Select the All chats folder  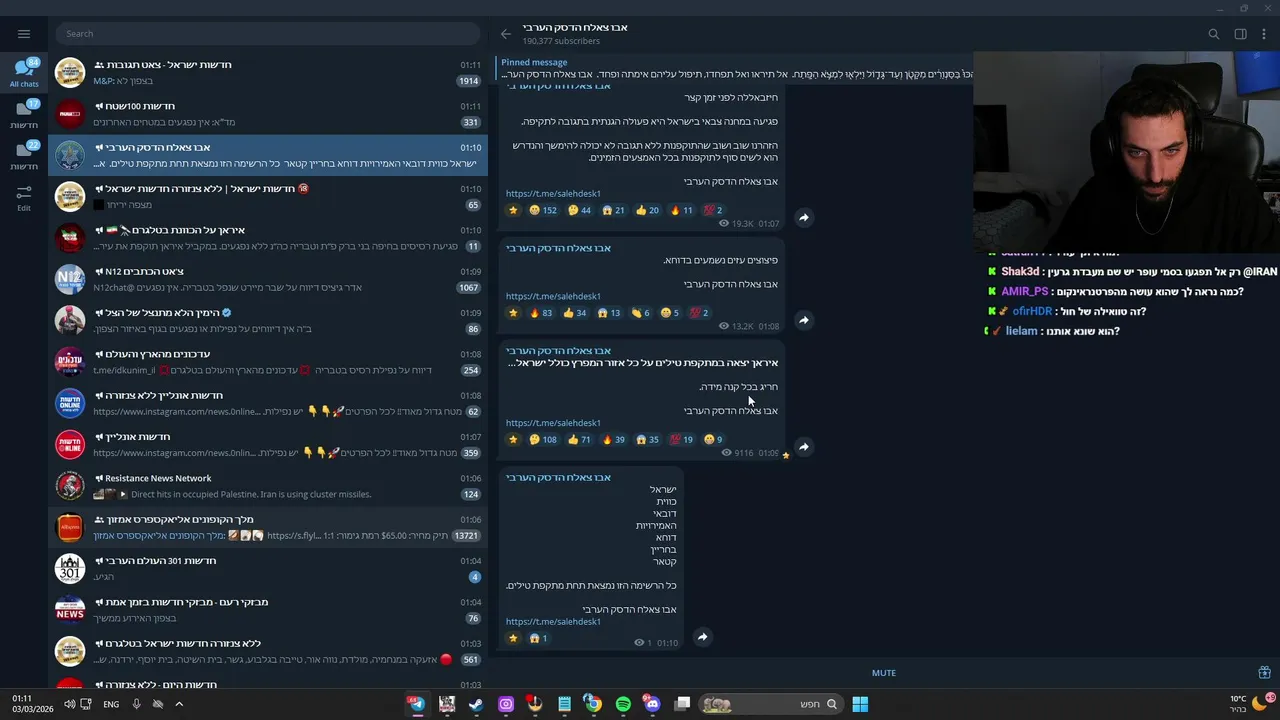point(24,73)
